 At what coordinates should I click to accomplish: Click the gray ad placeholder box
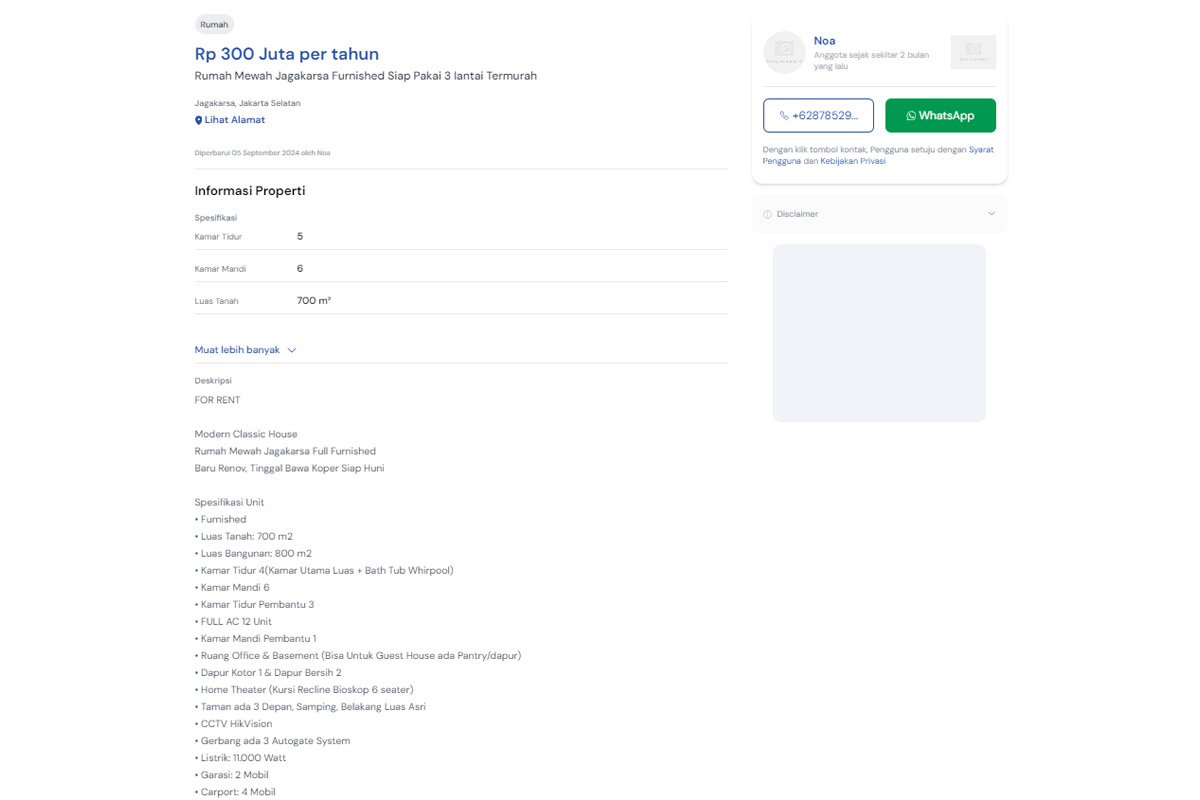(x=879, y=333)
